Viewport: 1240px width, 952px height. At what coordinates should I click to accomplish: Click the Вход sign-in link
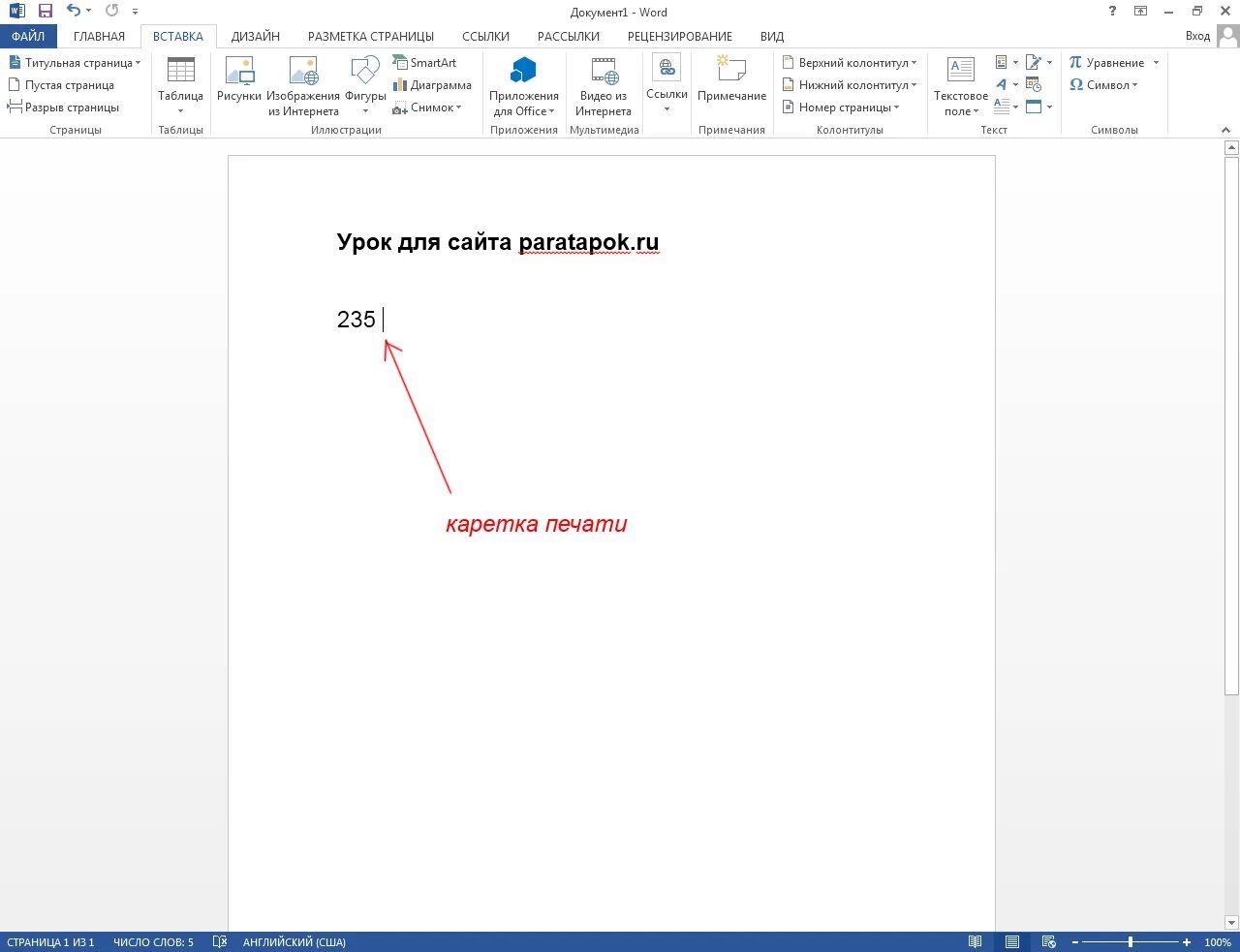click(1197, 36)
